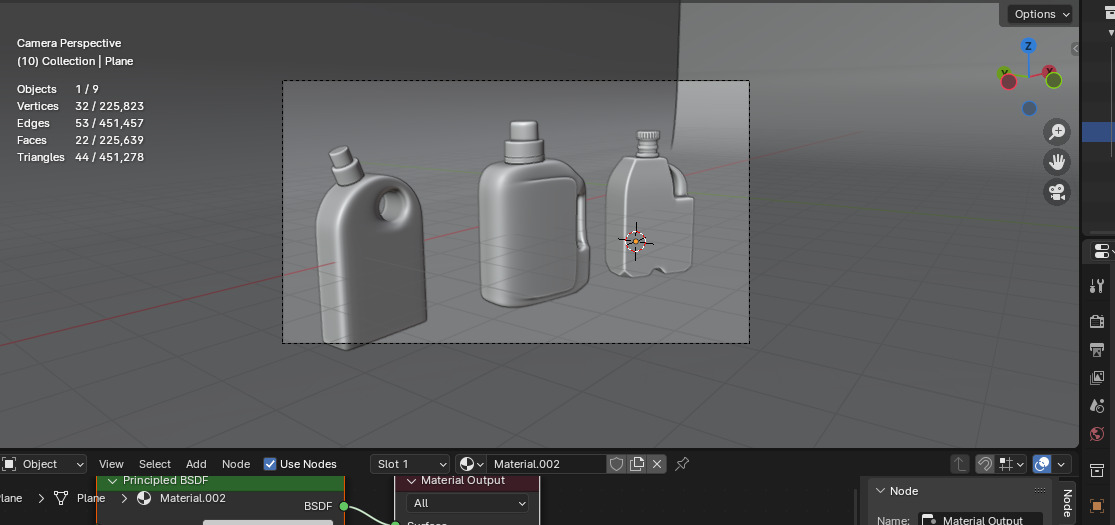
Task: Duplicate material with the new material icon
Action: point(637,465)
